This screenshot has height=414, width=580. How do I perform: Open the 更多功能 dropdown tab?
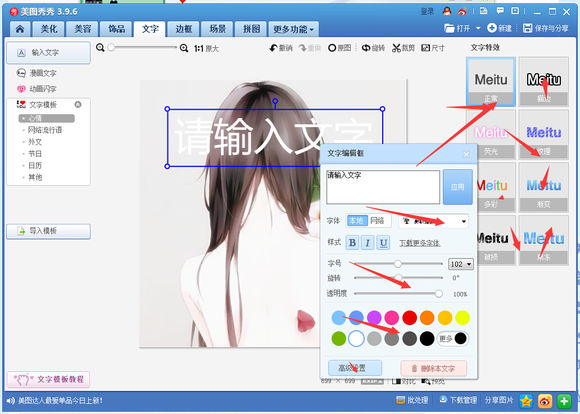pyautogui.click(x=293, y=29)
